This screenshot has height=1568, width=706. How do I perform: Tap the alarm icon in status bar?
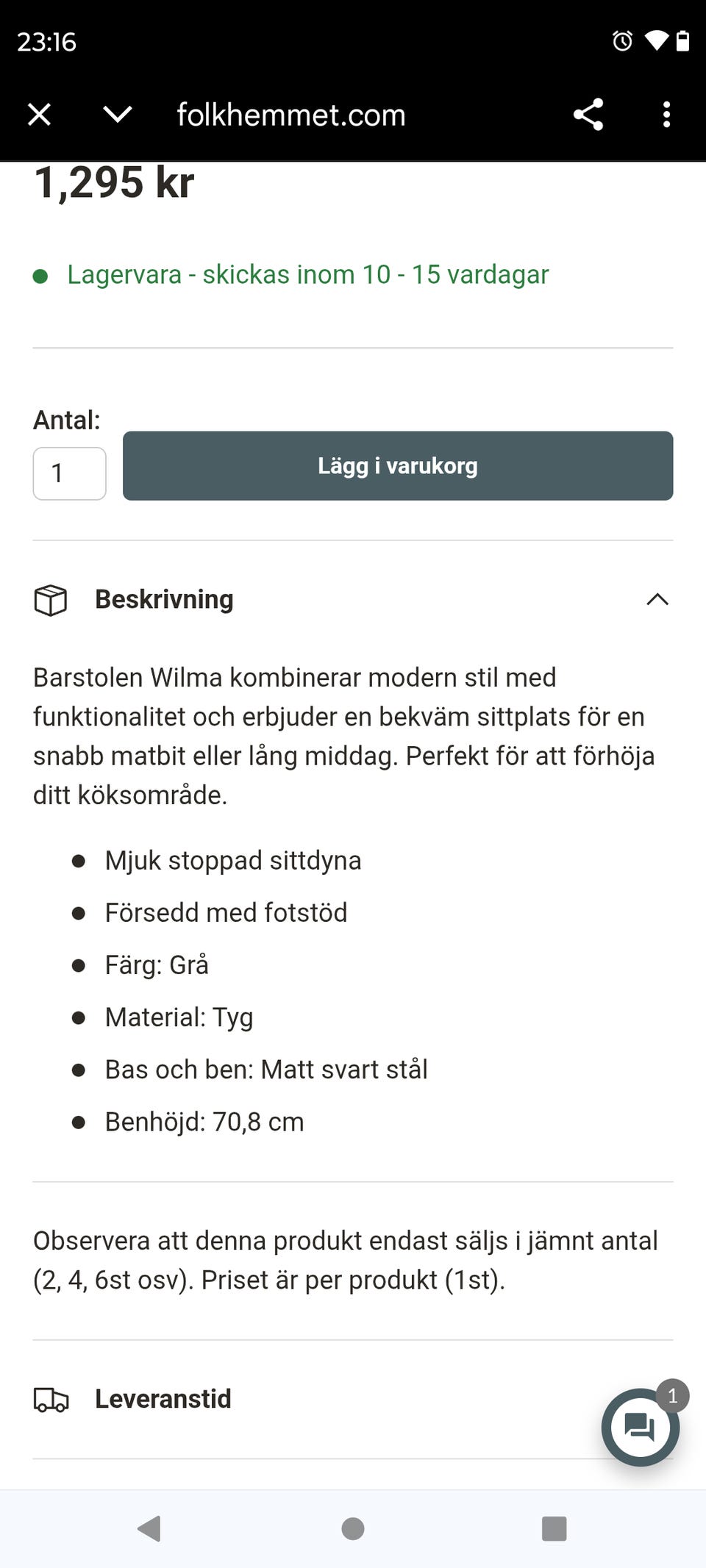[622, 41]
